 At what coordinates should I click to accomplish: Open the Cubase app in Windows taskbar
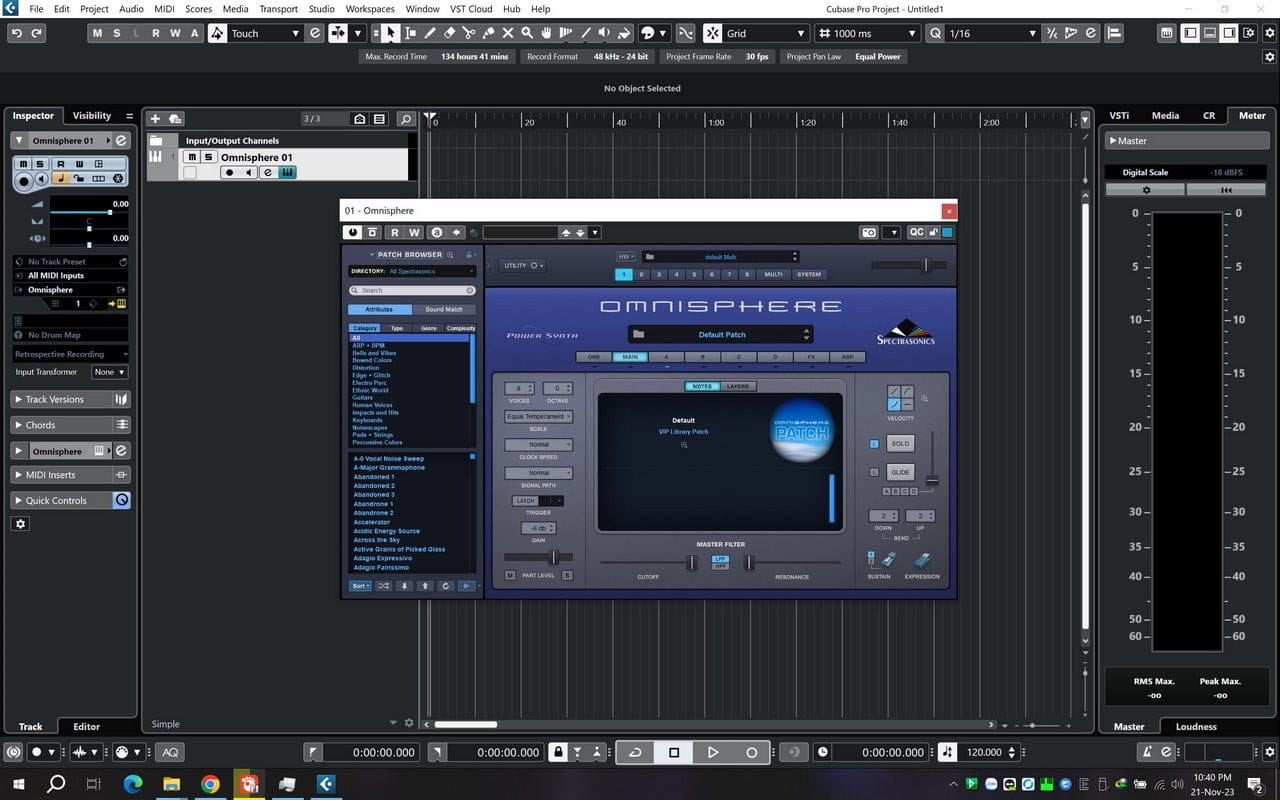[x=326, y=784]
